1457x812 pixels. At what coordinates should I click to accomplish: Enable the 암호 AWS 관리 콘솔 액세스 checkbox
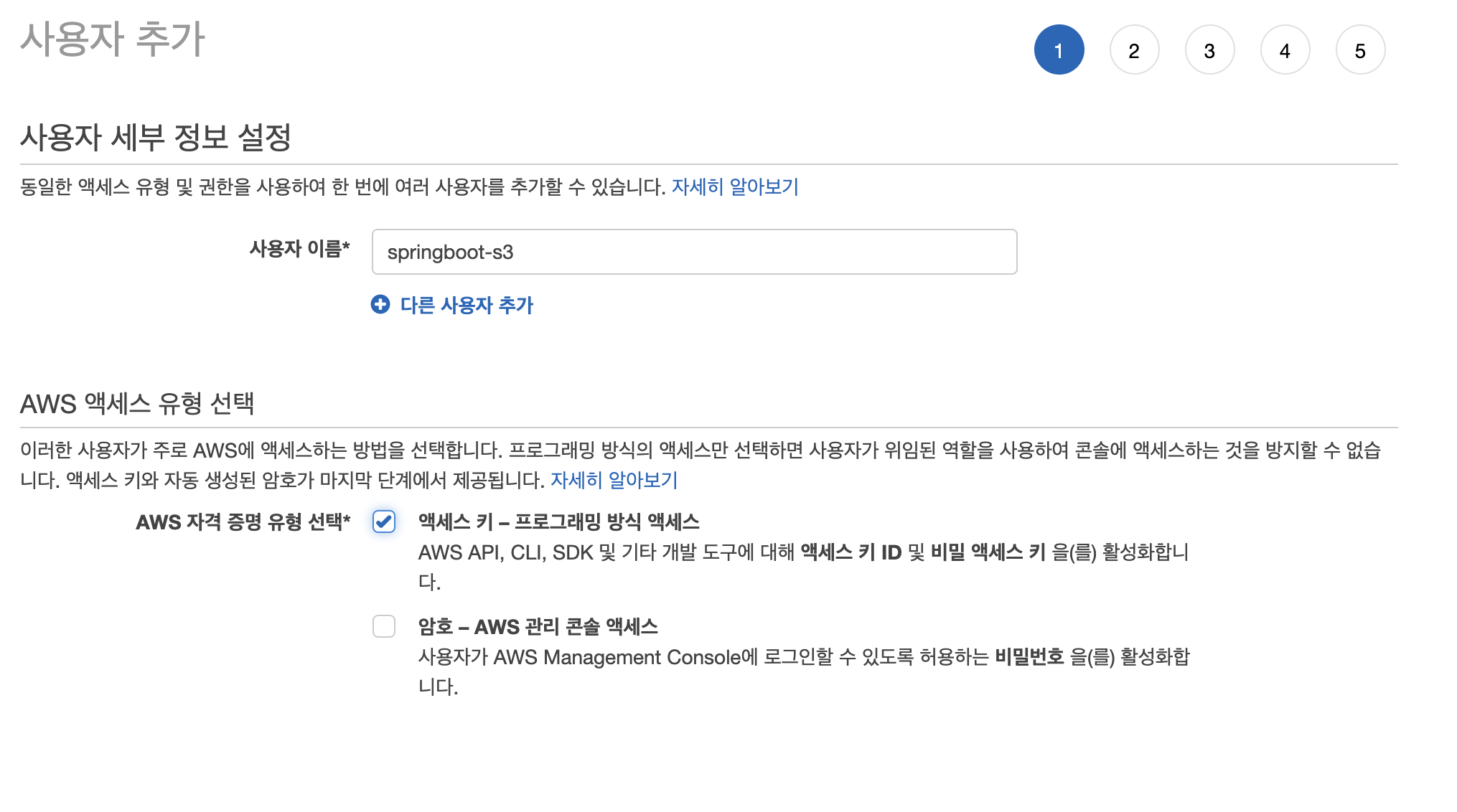click(384, 626)
